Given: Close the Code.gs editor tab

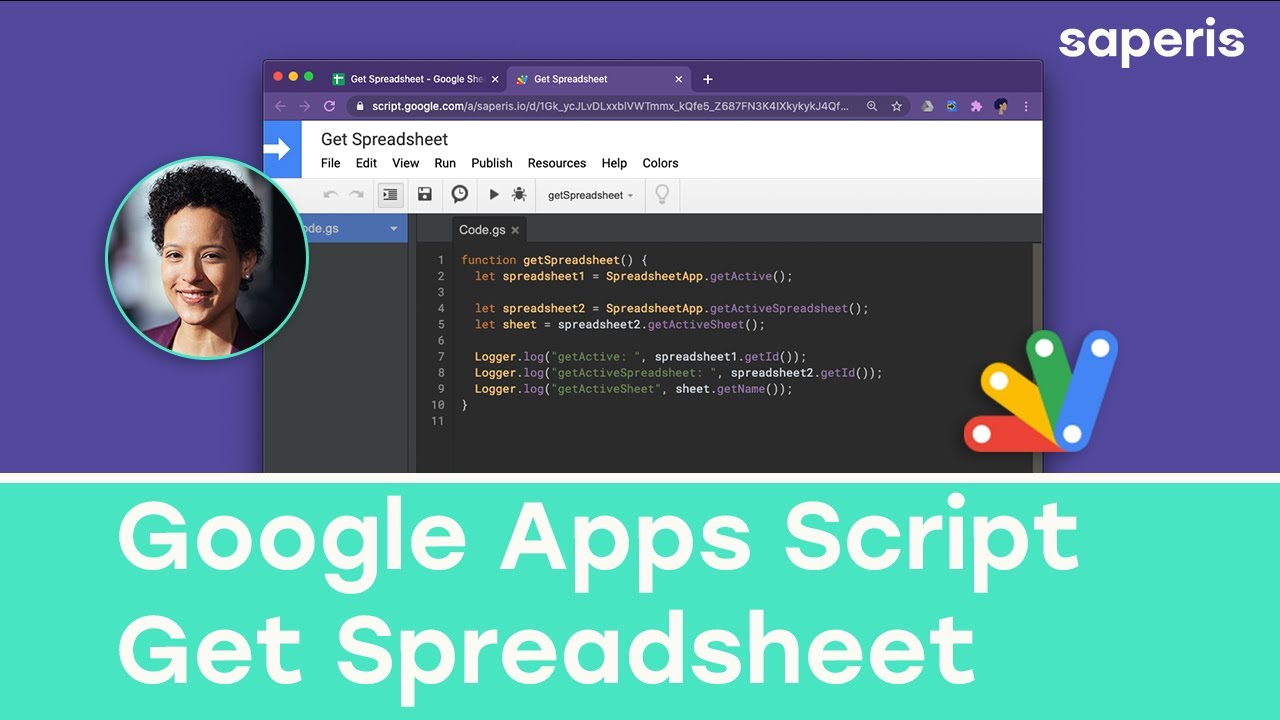Looking at the screenshot, I should [515, 230].
